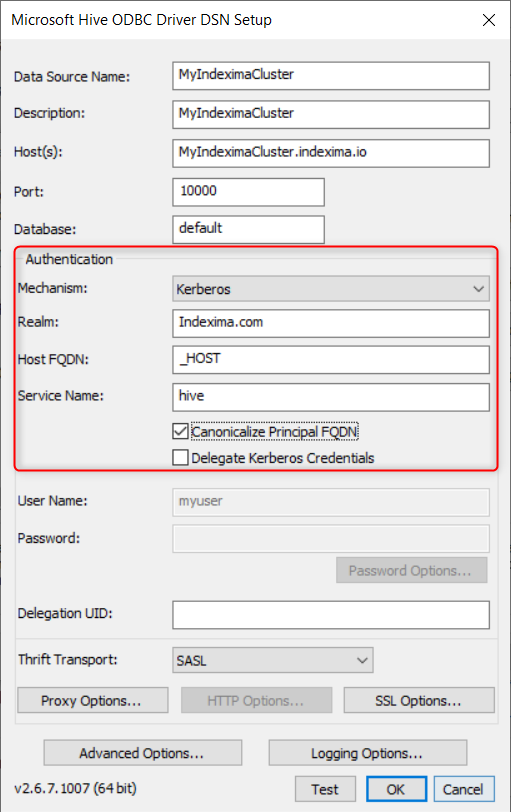
Task: Expand the Thrift Transport SASL dropdown
Action: [x=273, y=660]
